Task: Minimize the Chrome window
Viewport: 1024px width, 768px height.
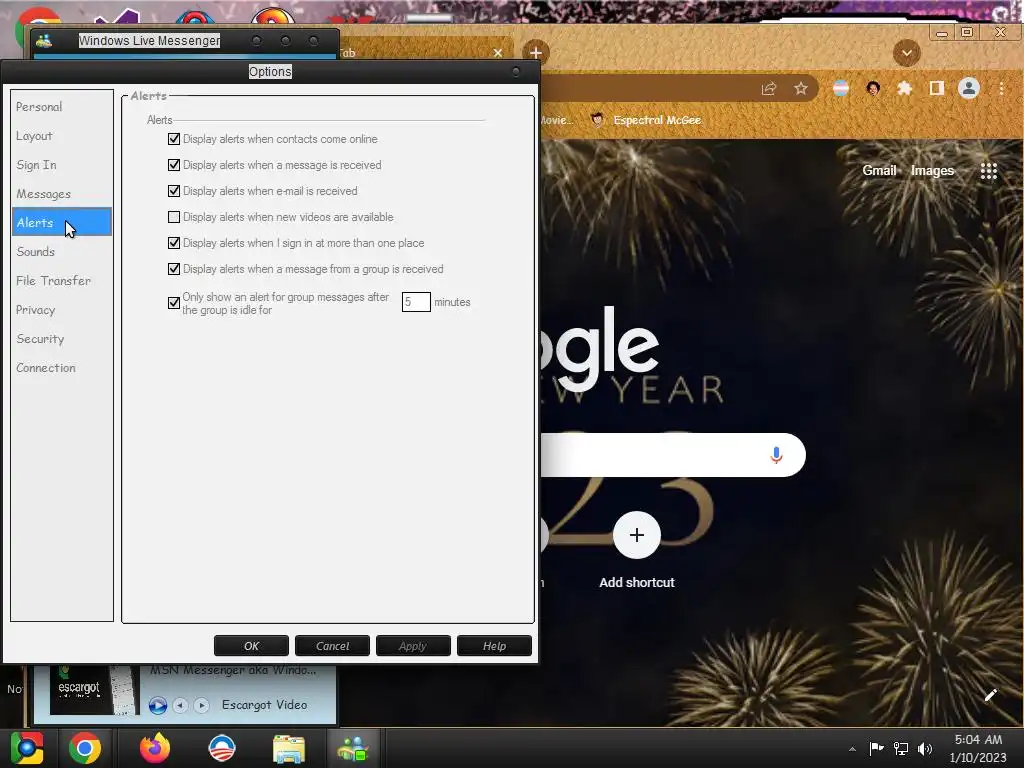Action: point(942,33)
